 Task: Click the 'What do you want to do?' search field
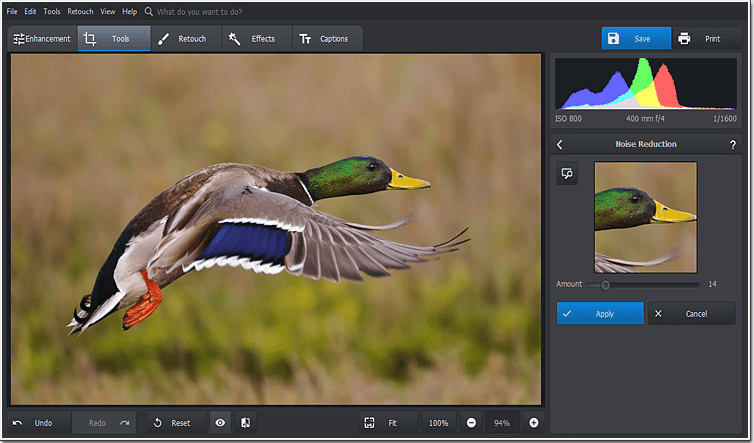click(x=200, y=12)
